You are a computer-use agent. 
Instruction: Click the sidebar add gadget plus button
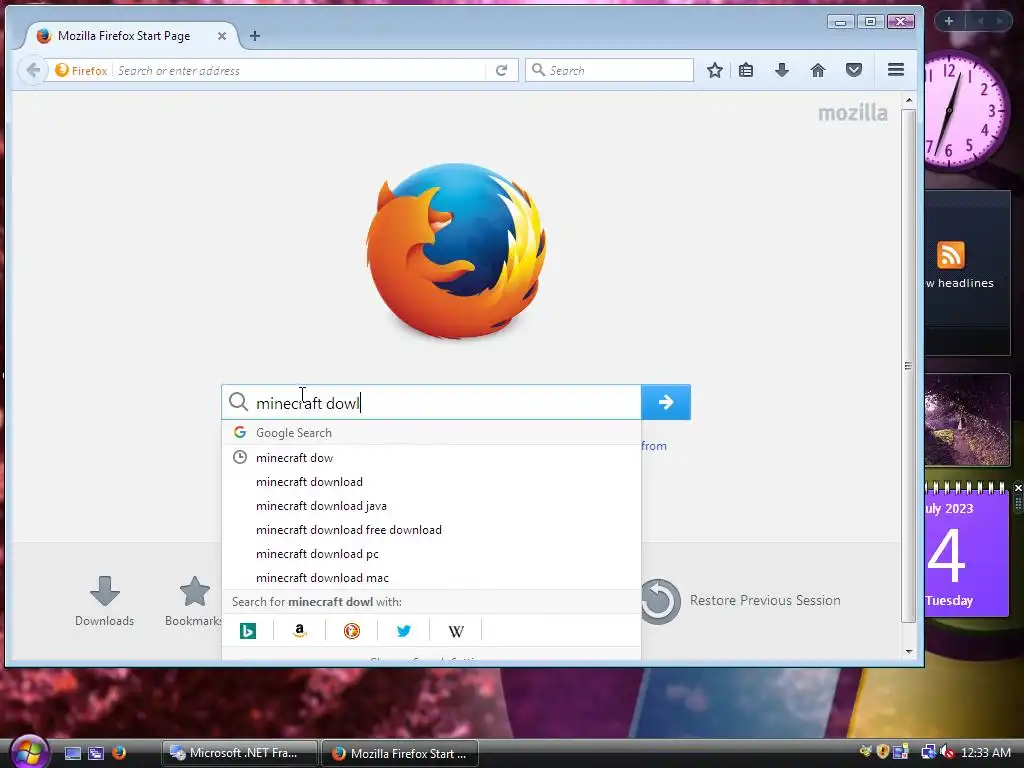[949, 22]
